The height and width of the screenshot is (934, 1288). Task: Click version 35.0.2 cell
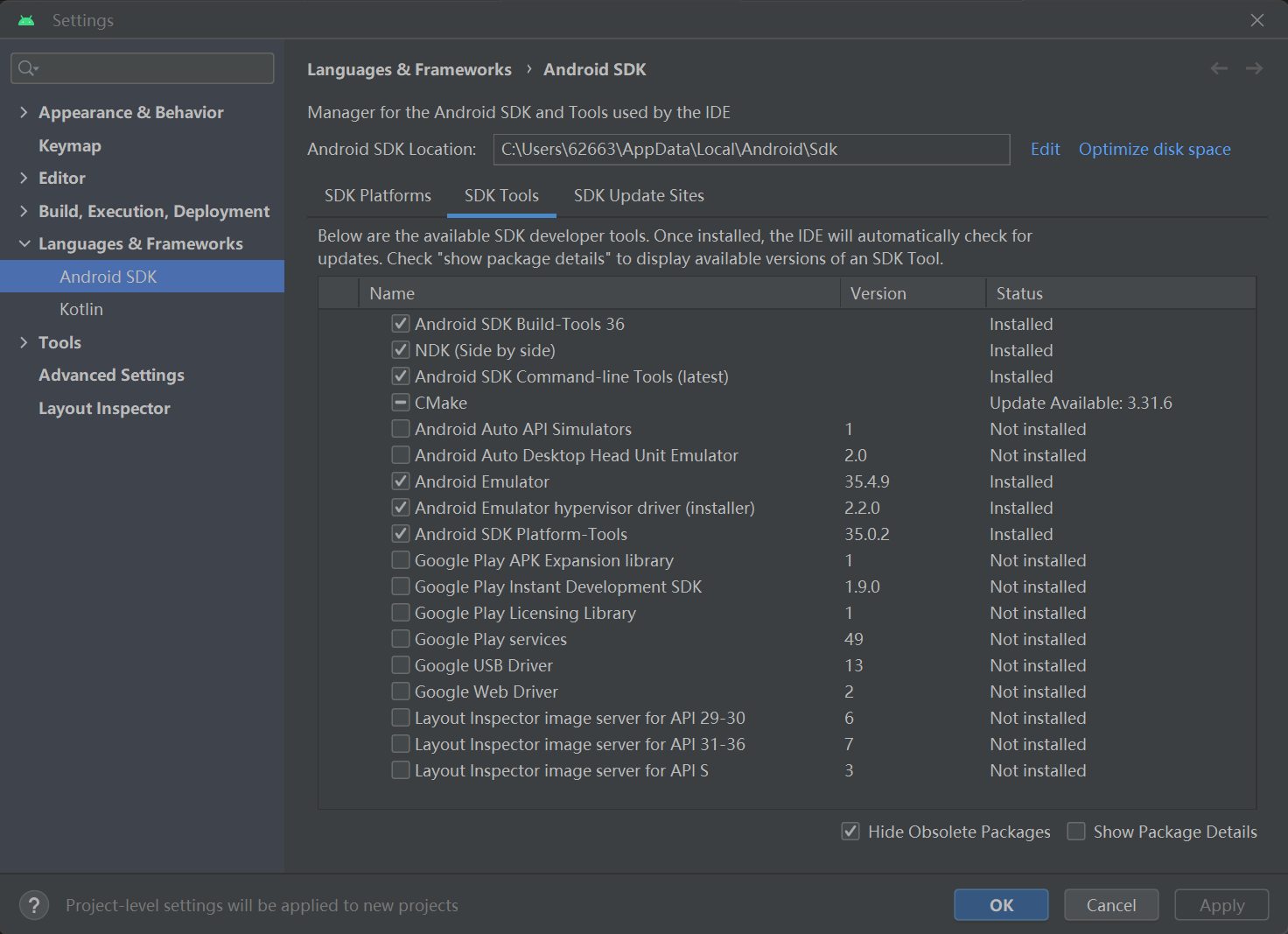[x=867, y=534]
